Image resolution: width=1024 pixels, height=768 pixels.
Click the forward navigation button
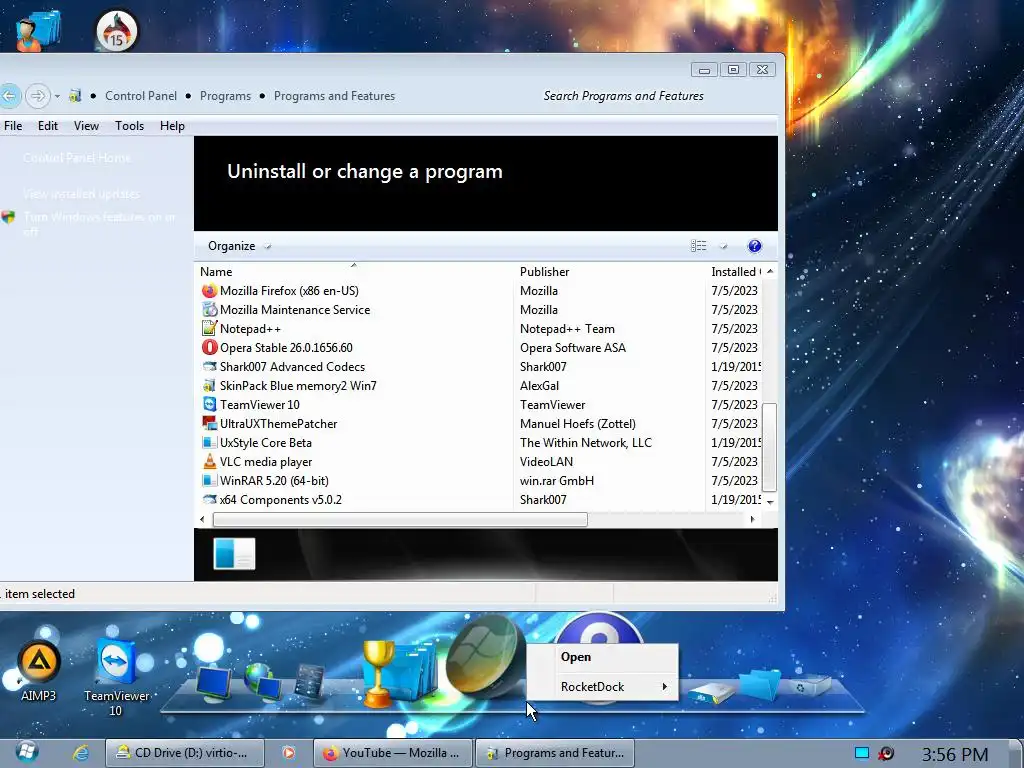pyautogui.click(x=38, y=96)
